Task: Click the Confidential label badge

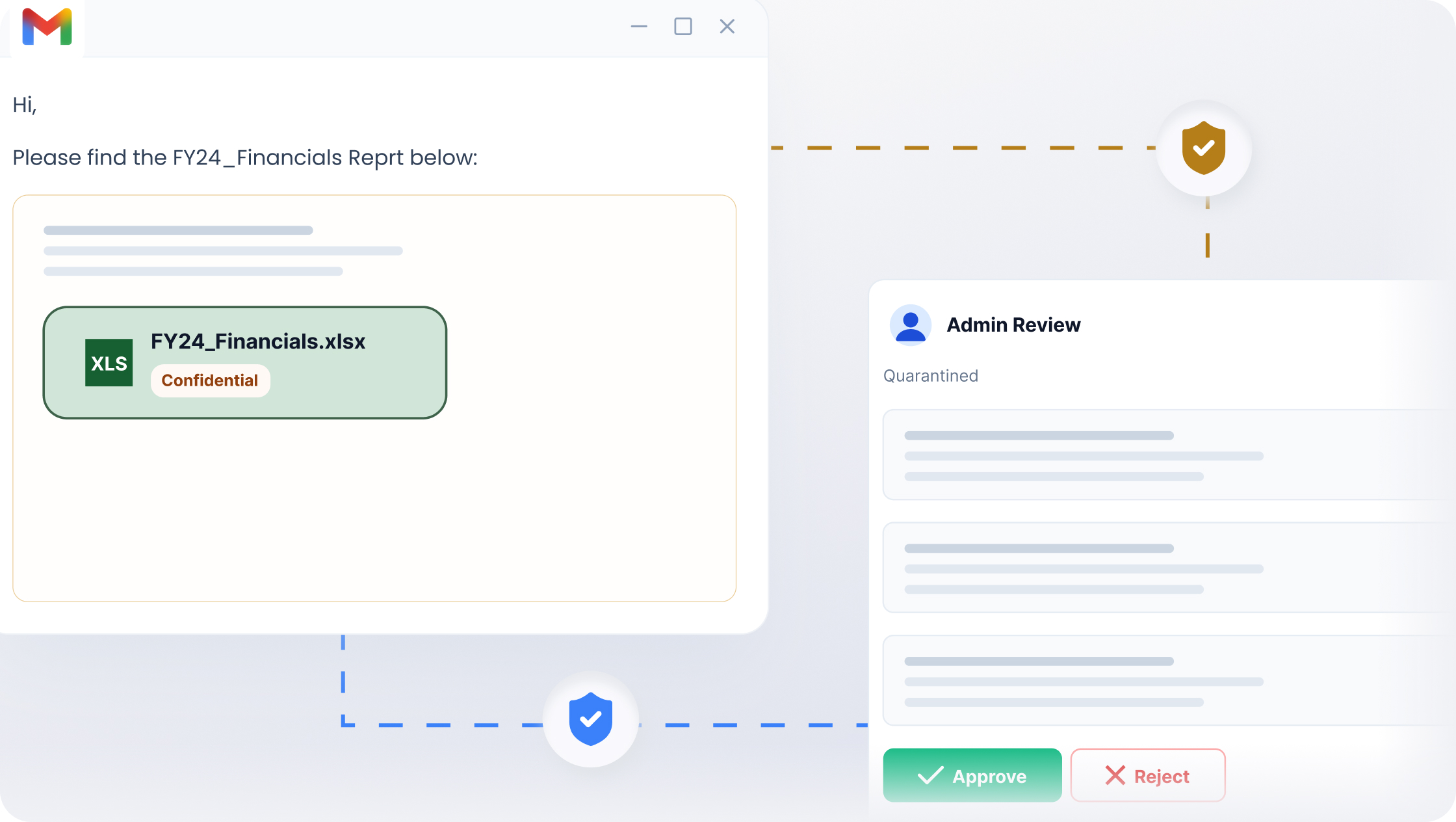Action: point(210,380)
